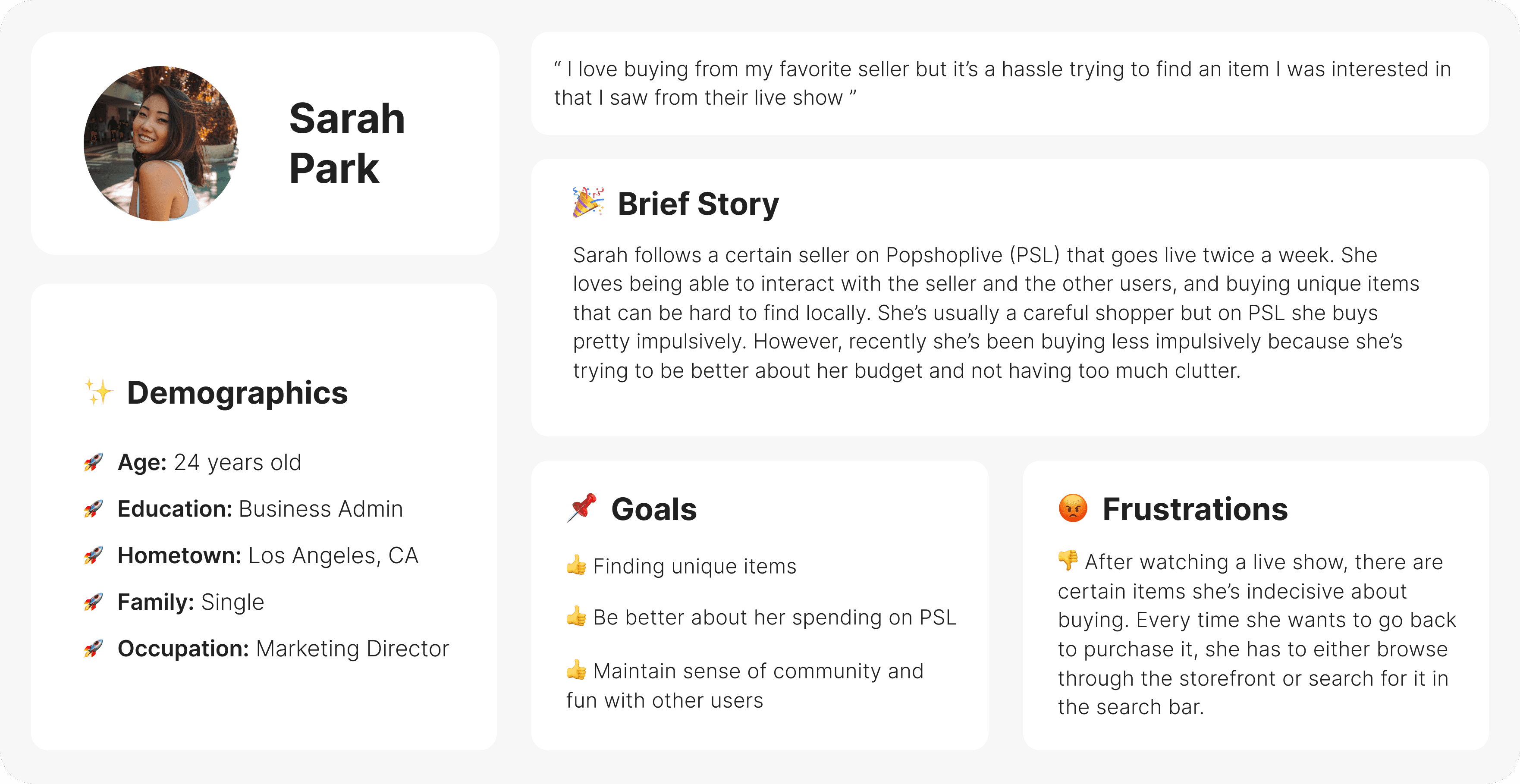
Task: Click the sparkles icon next to Demographics
Action: click(x=98, y=392)
